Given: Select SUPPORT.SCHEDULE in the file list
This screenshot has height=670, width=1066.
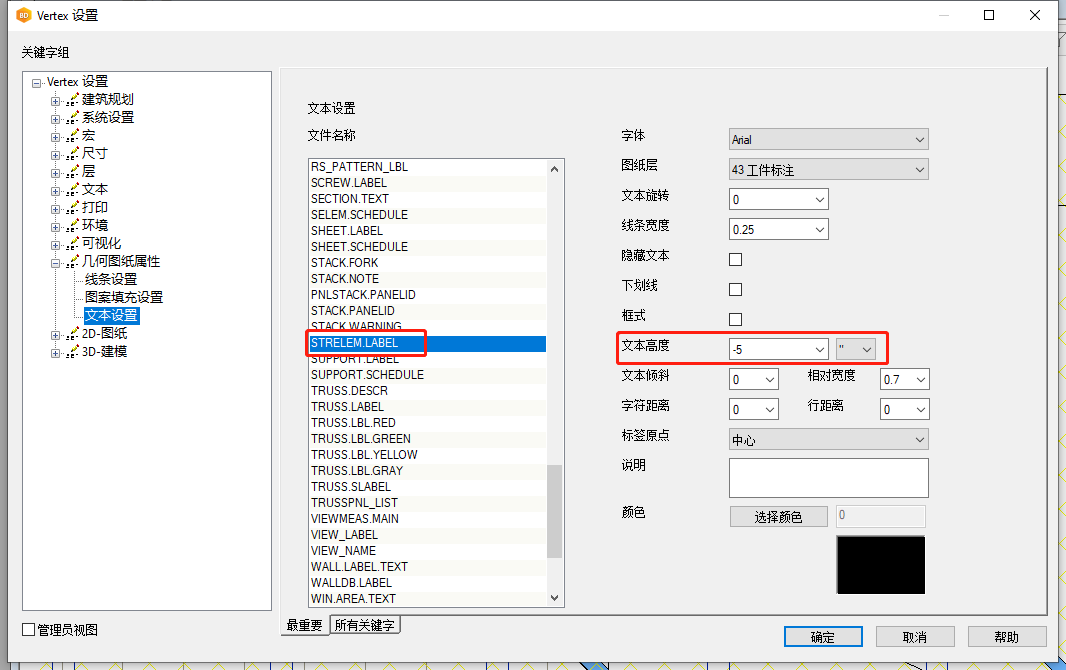Looking at the screenshot, I should [x=428, y=375].
